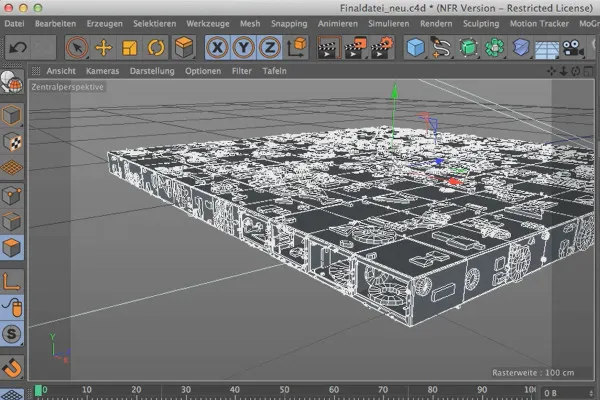The width and height of the screenshot is (600, 400).
Task: Open the viewport Filter menu
Action: click(x=241, y=71)
